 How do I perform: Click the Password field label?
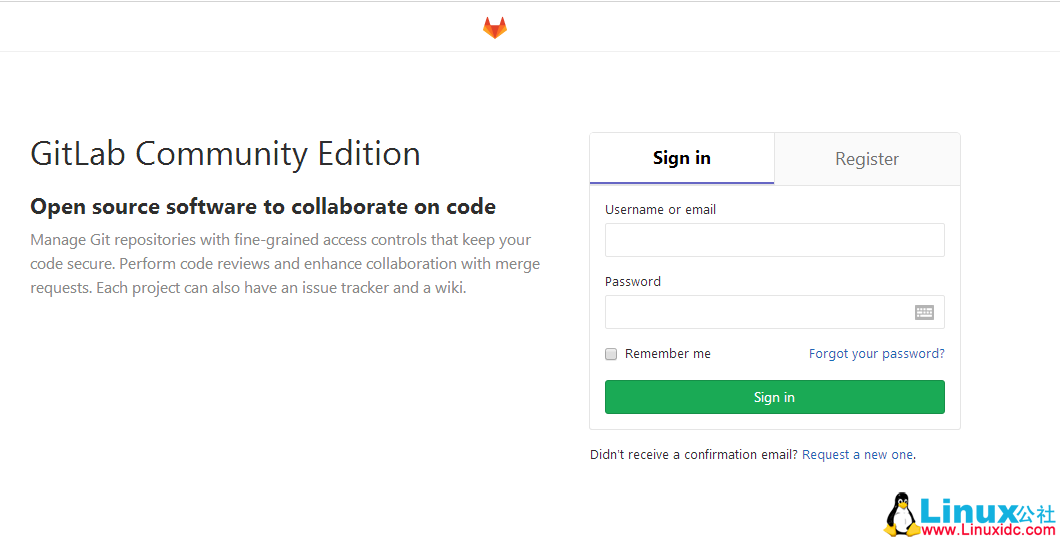click(x=633, y=282)
